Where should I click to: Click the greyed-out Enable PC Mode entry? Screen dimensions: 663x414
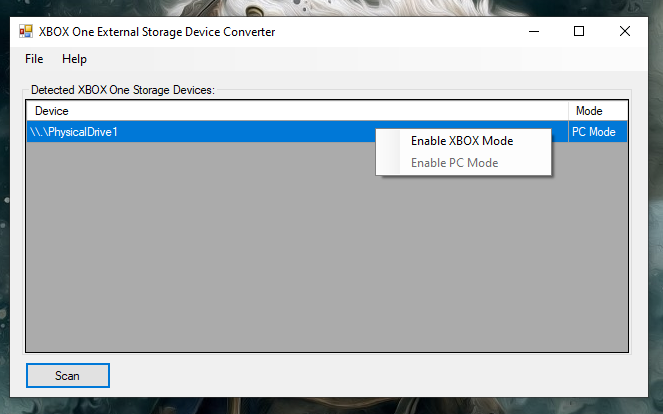[454, 163]
